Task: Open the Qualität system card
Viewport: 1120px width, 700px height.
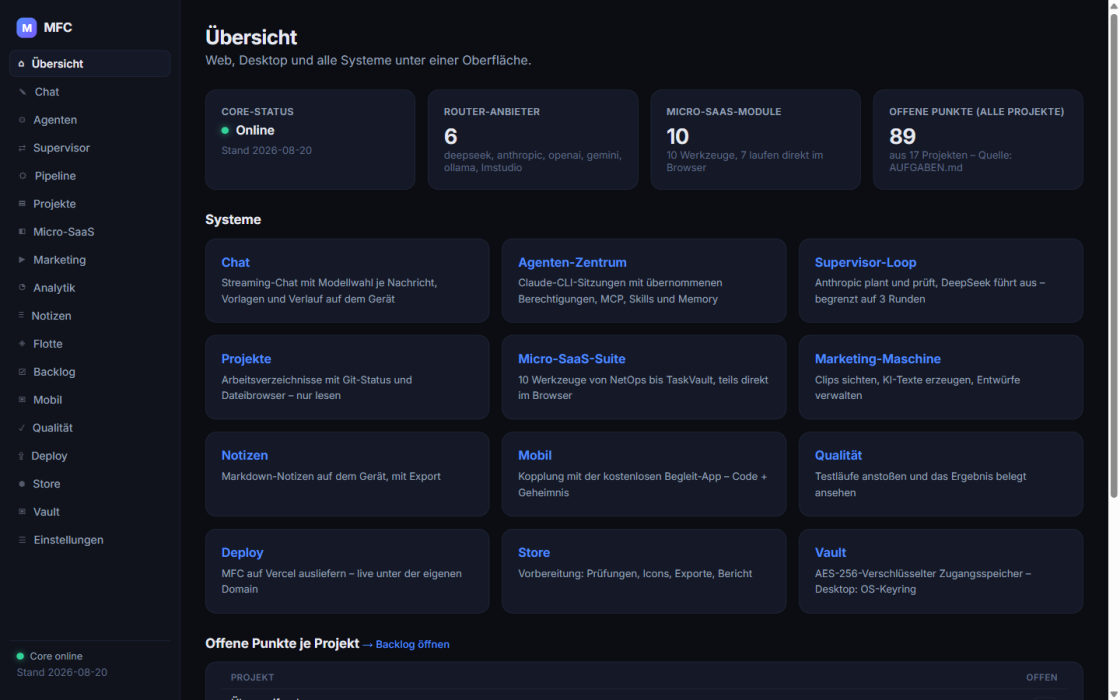Action: [x=941, y=474]
